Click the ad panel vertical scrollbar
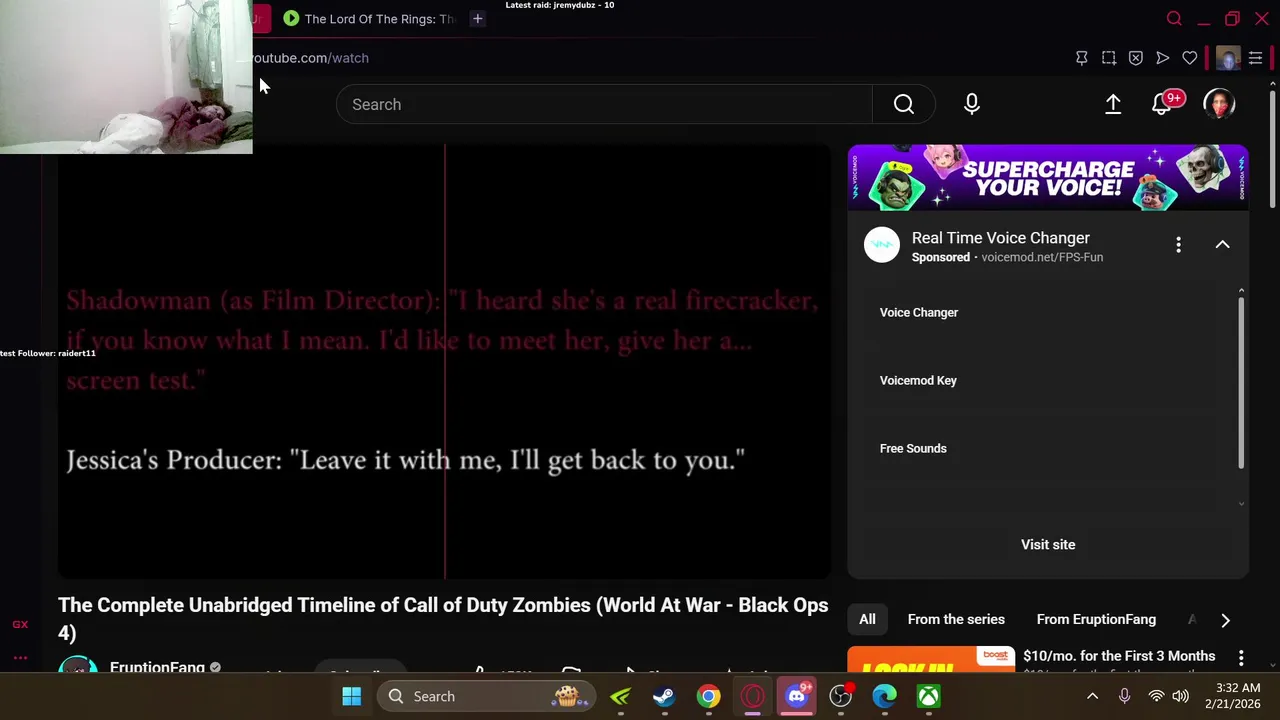This screenshot has width=1280, height=720. [1241, 382]
